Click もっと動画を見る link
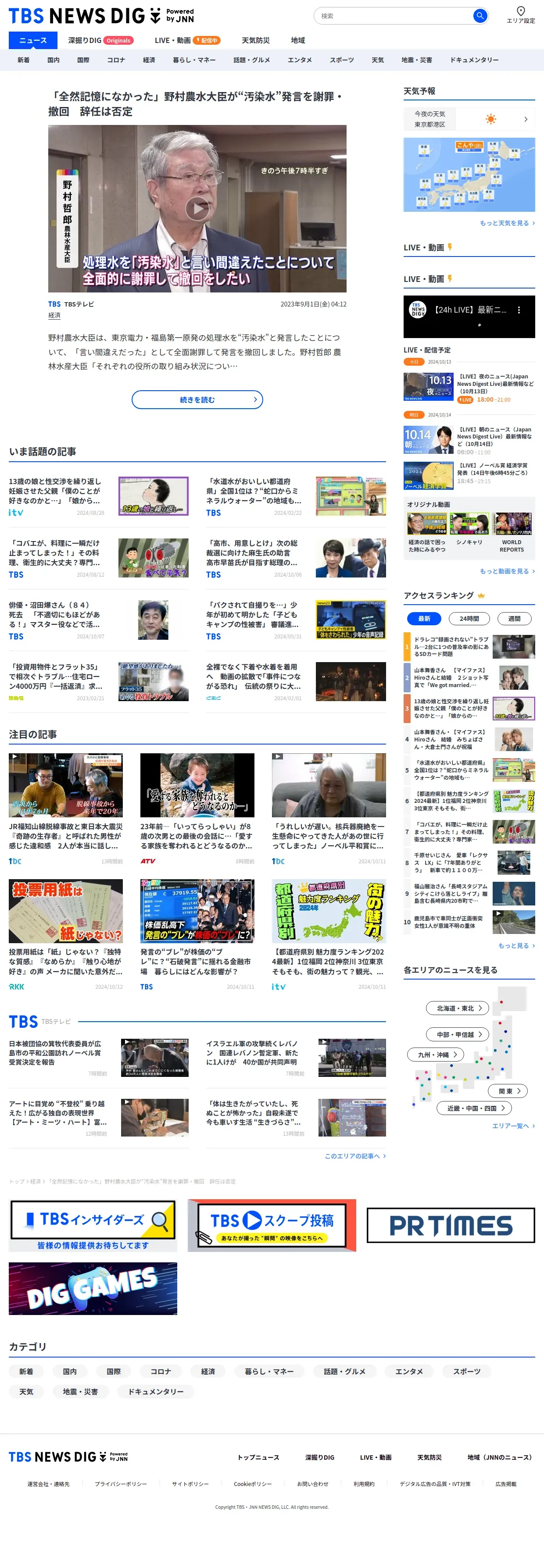544x1568 pixels. click(x=507, y=571)
